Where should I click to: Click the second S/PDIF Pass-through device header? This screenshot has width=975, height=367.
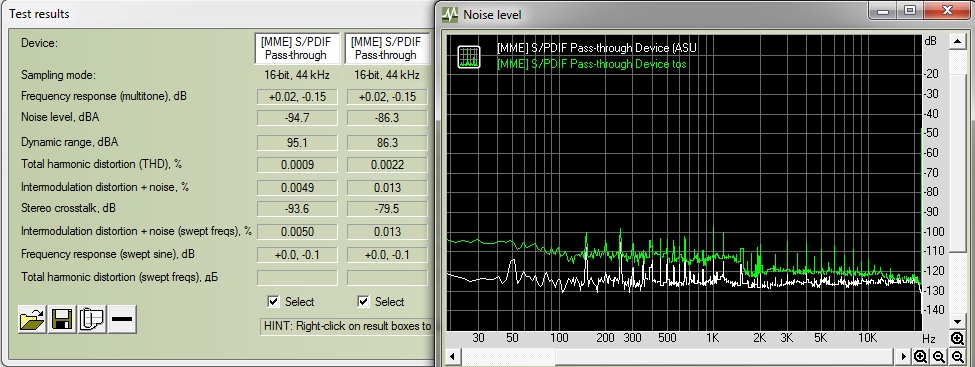point(387,49)
